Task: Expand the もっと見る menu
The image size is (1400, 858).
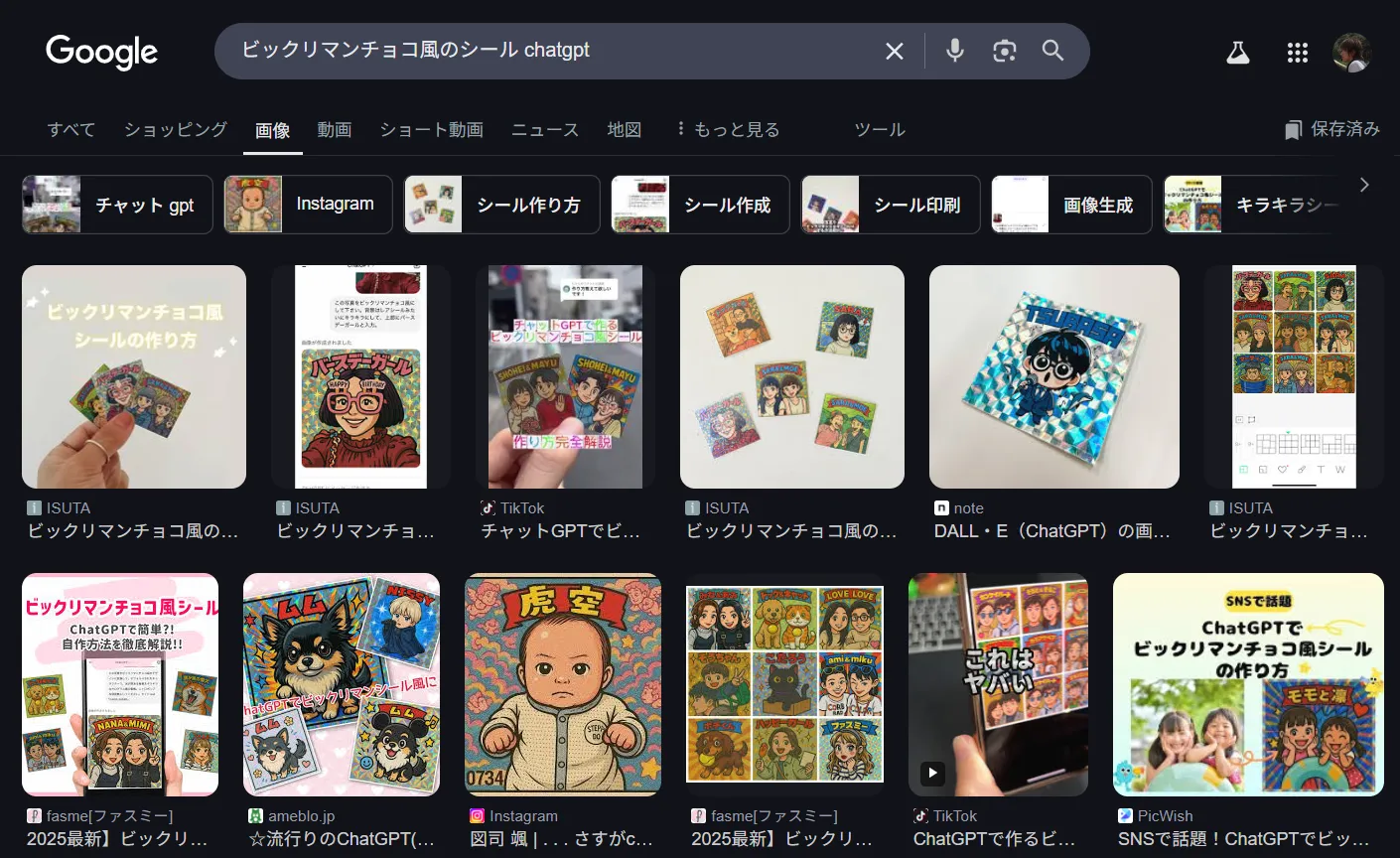Action: click(x=728, y=129)
